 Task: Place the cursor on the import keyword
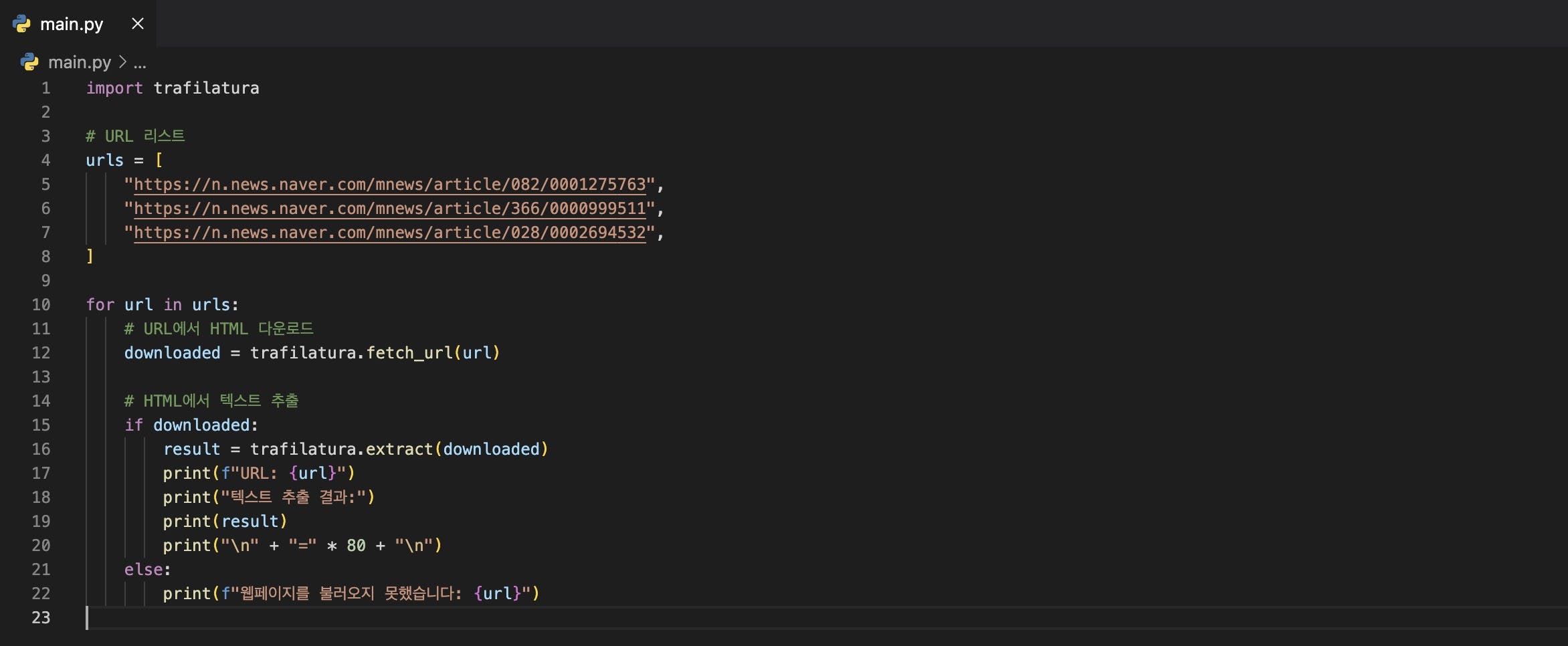[114, 88]
